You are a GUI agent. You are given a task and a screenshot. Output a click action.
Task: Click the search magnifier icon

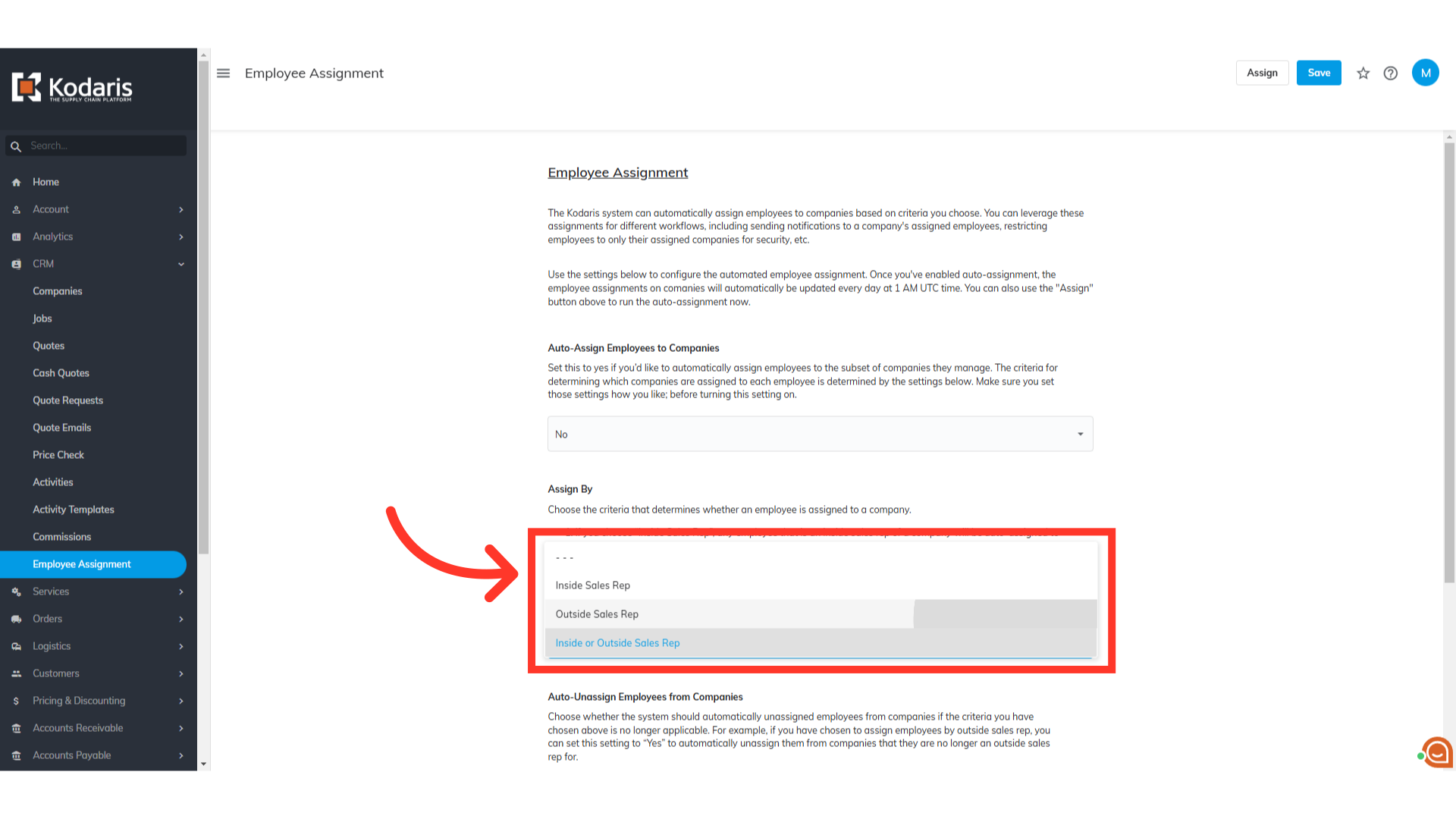tap(16, 146)
